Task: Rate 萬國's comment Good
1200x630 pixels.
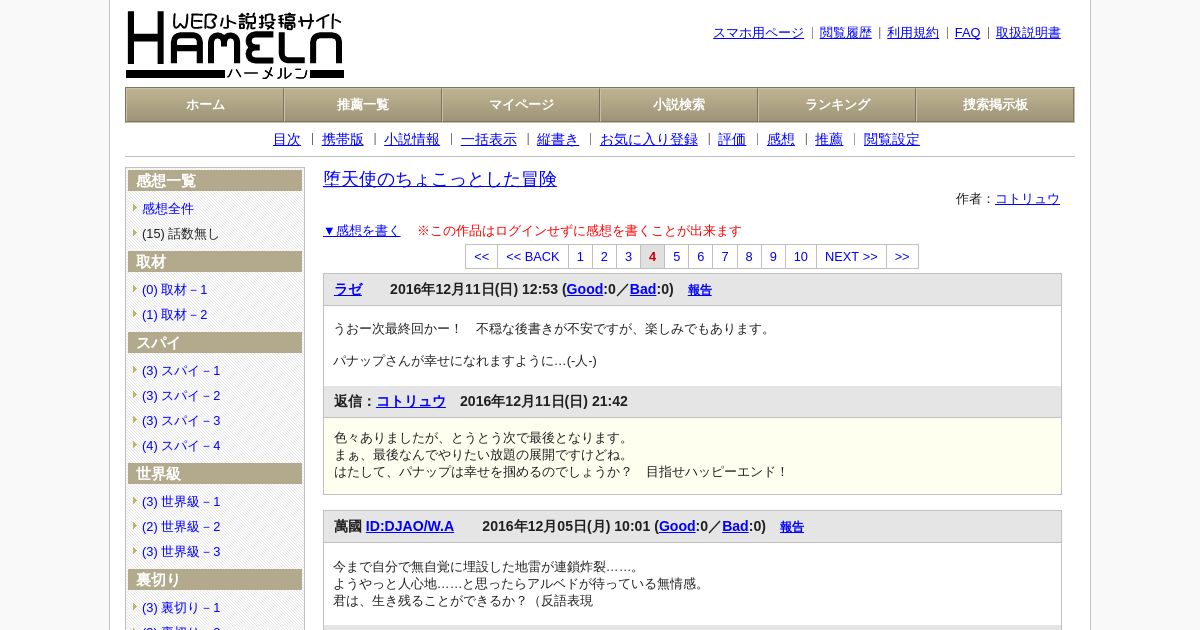Action: click(677, 526)
